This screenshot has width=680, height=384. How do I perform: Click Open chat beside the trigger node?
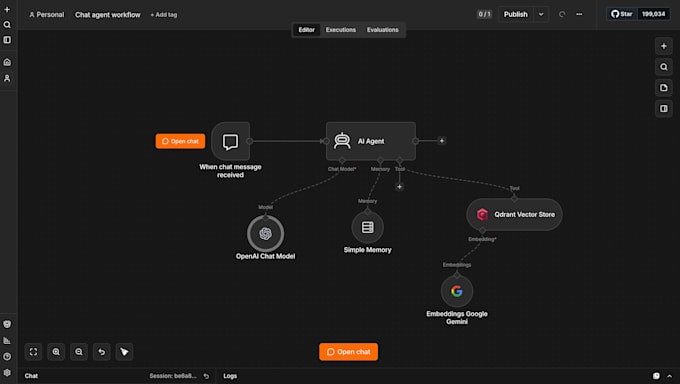(180, 141)
